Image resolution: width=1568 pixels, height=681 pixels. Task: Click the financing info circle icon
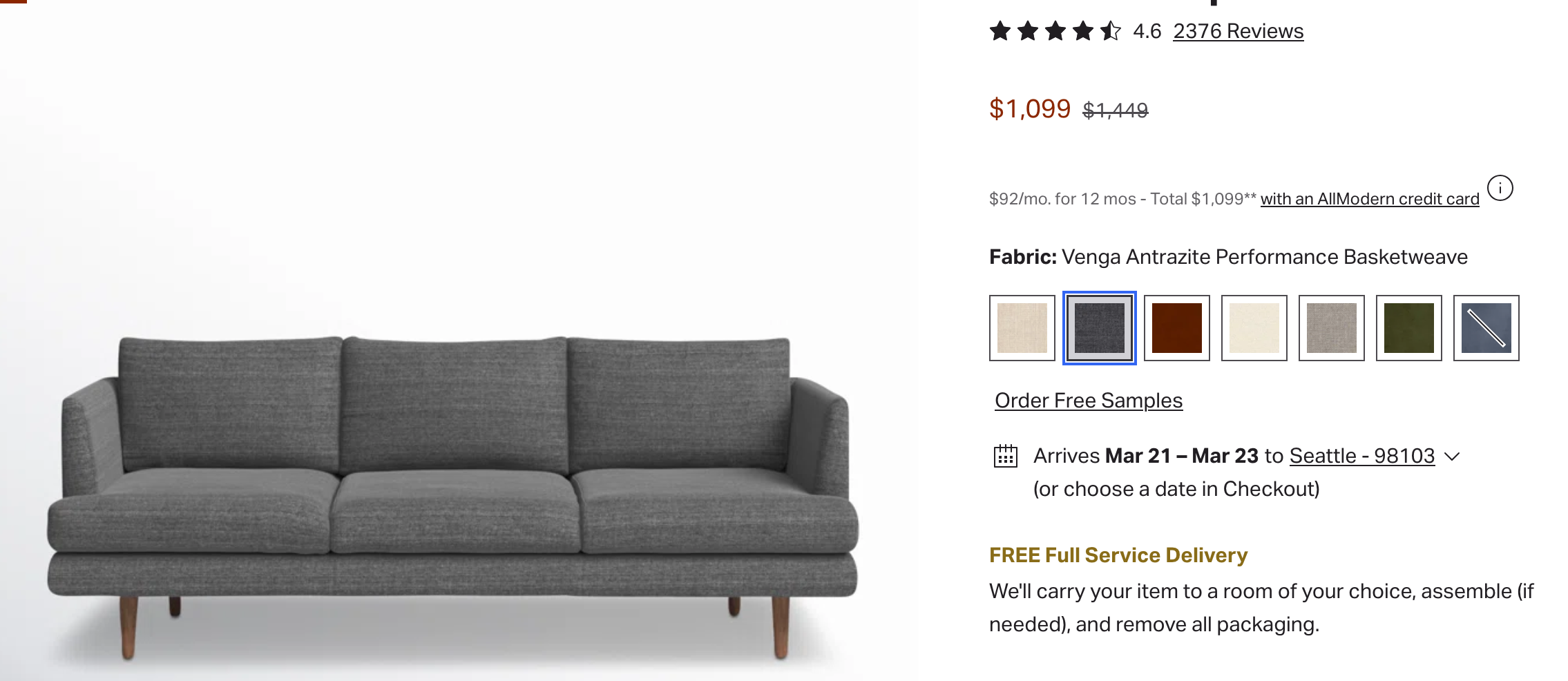tap(1500, 188)
